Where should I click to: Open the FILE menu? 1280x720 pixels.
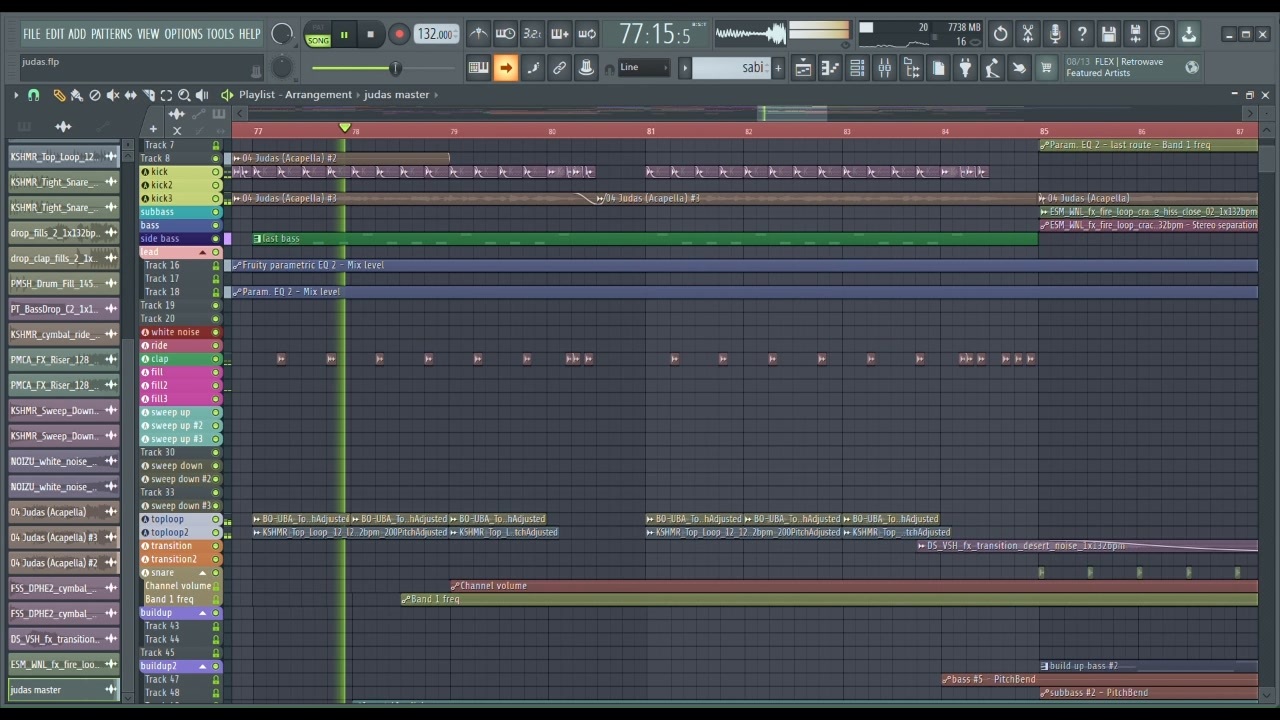32,34
